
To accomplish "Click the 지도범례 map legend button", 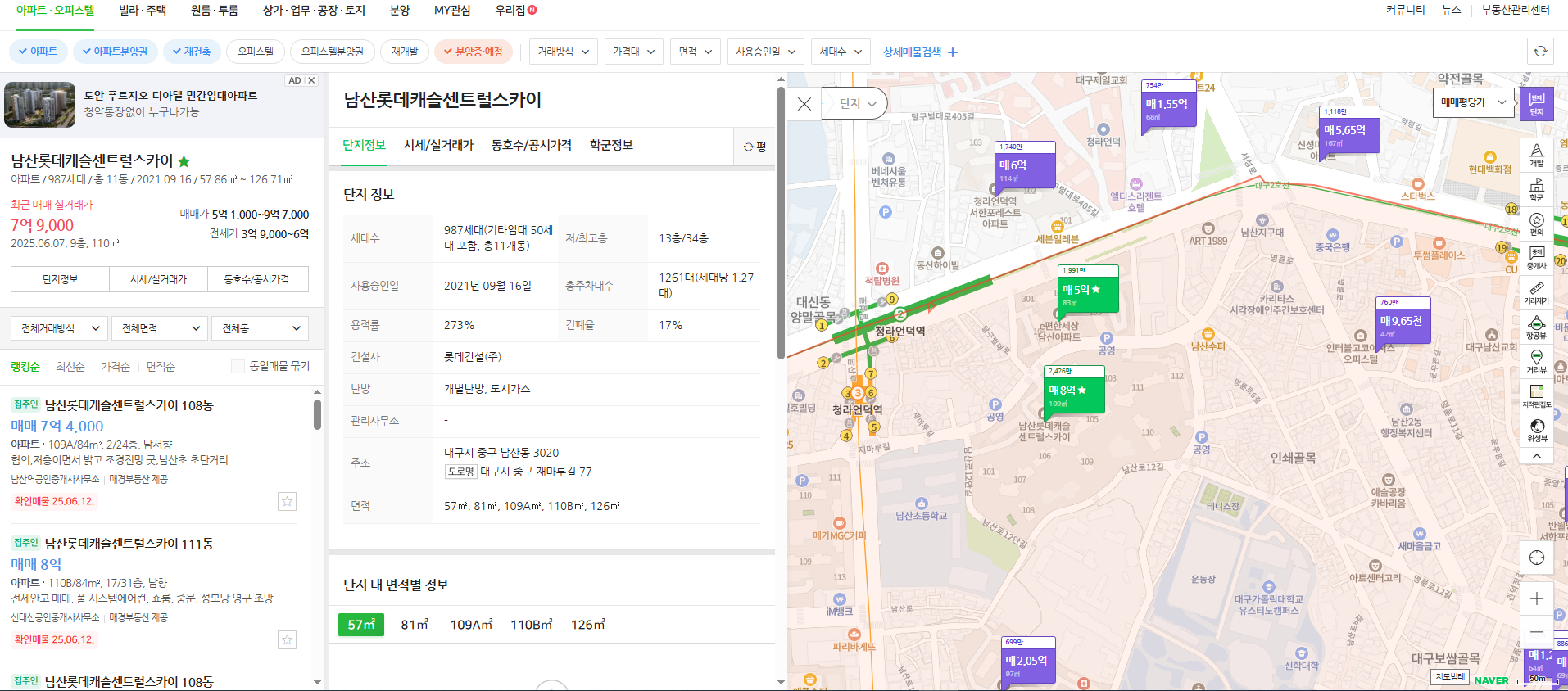I will click(1450, 677).
